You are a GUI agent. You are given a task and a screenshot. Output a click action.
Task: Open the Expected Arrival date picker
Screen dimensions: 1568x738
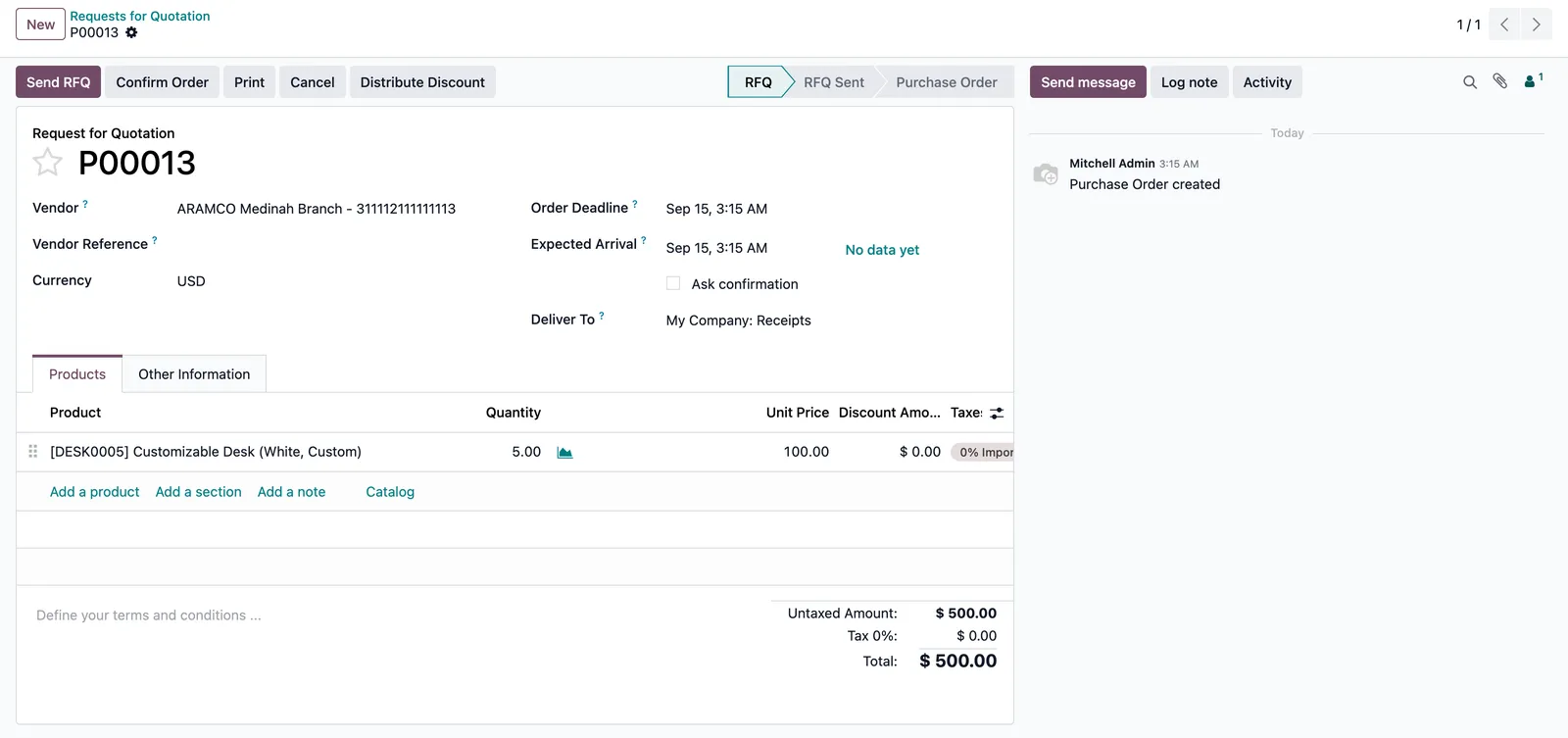tap(716, 248)
